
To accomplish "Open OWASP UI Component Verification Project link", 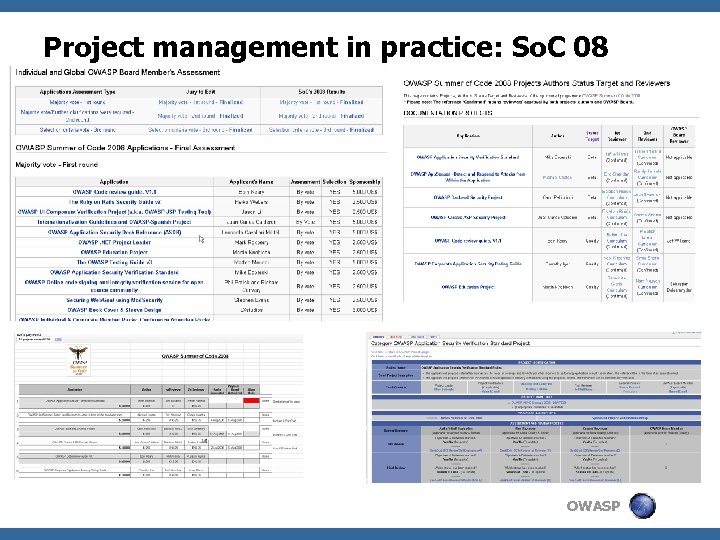I will pos(114,212).
